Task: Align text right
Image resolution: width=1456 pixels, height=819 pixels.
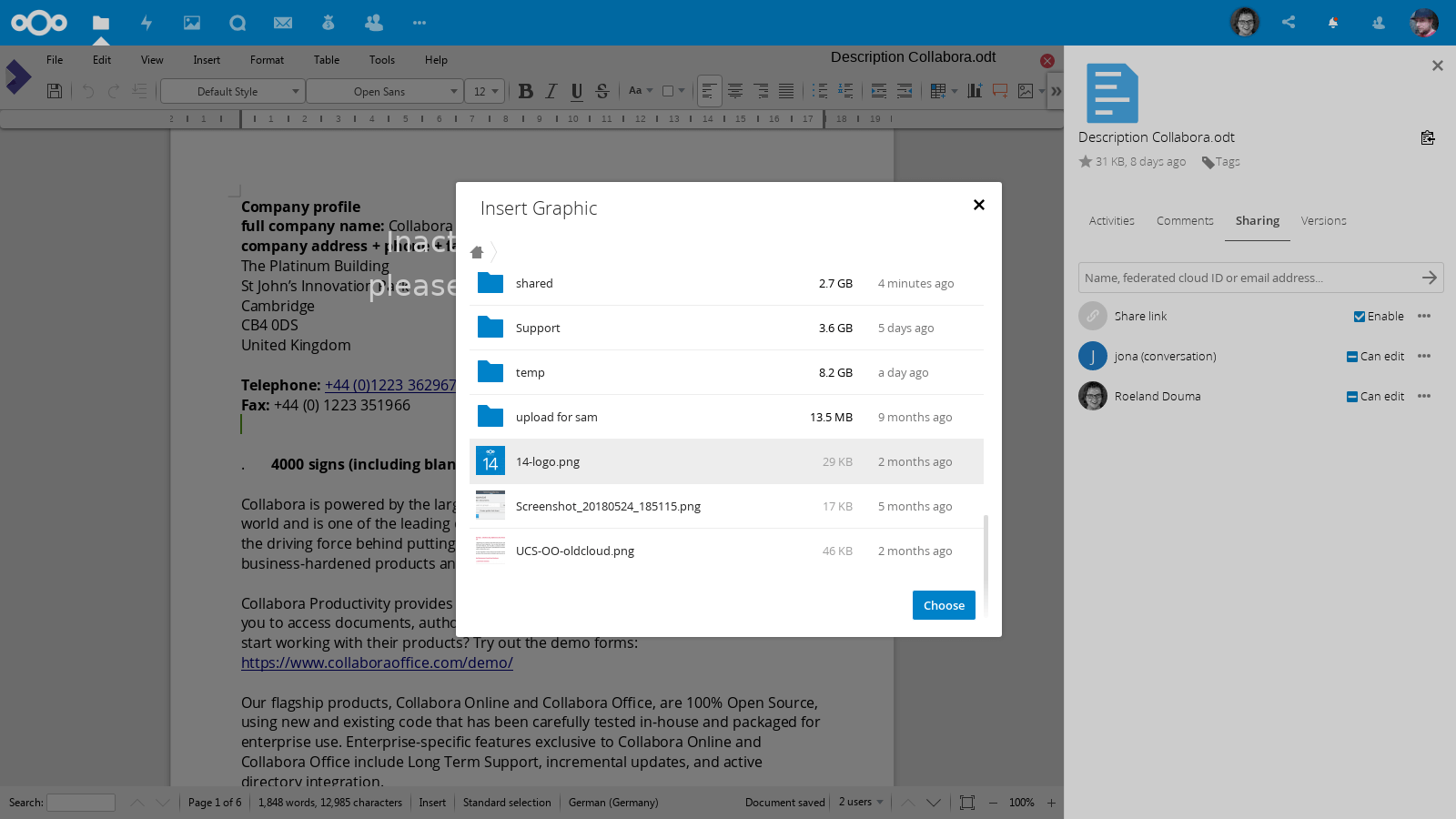Action: 761,91
